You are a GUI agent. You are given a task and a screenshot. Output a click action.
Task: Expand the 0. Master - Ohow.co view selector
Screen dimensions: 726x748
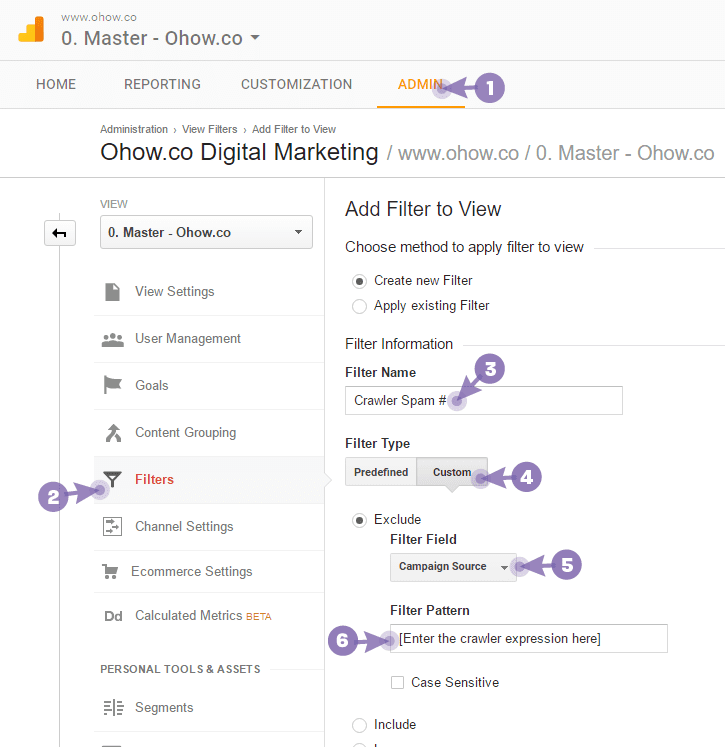click(206, 232)
